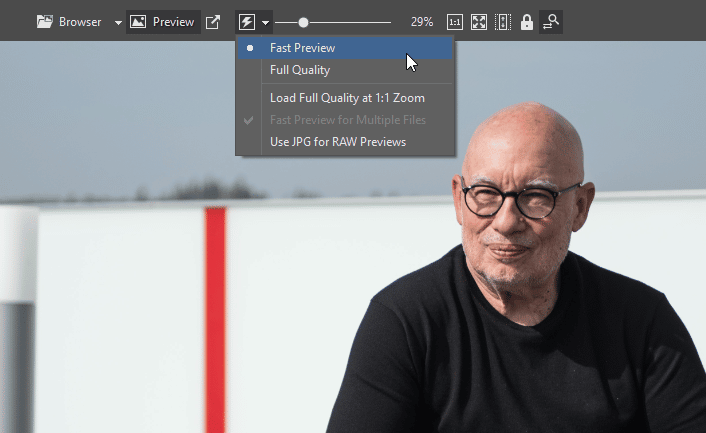This screenshot has height=433, width=706.
Task: Select Fast Preview option
Action: (x=345, y=48)
